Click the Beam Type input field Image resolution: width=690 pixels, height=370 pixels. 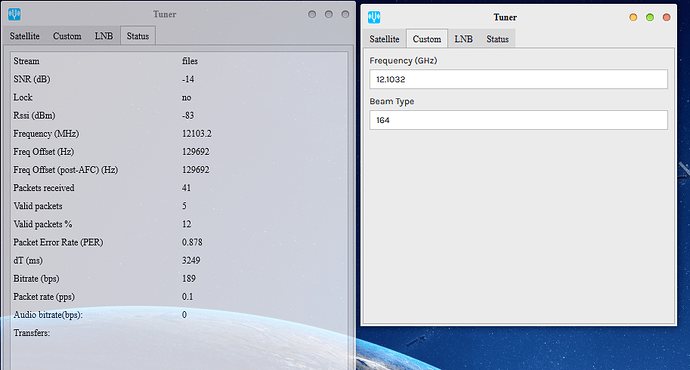[518, 120]
